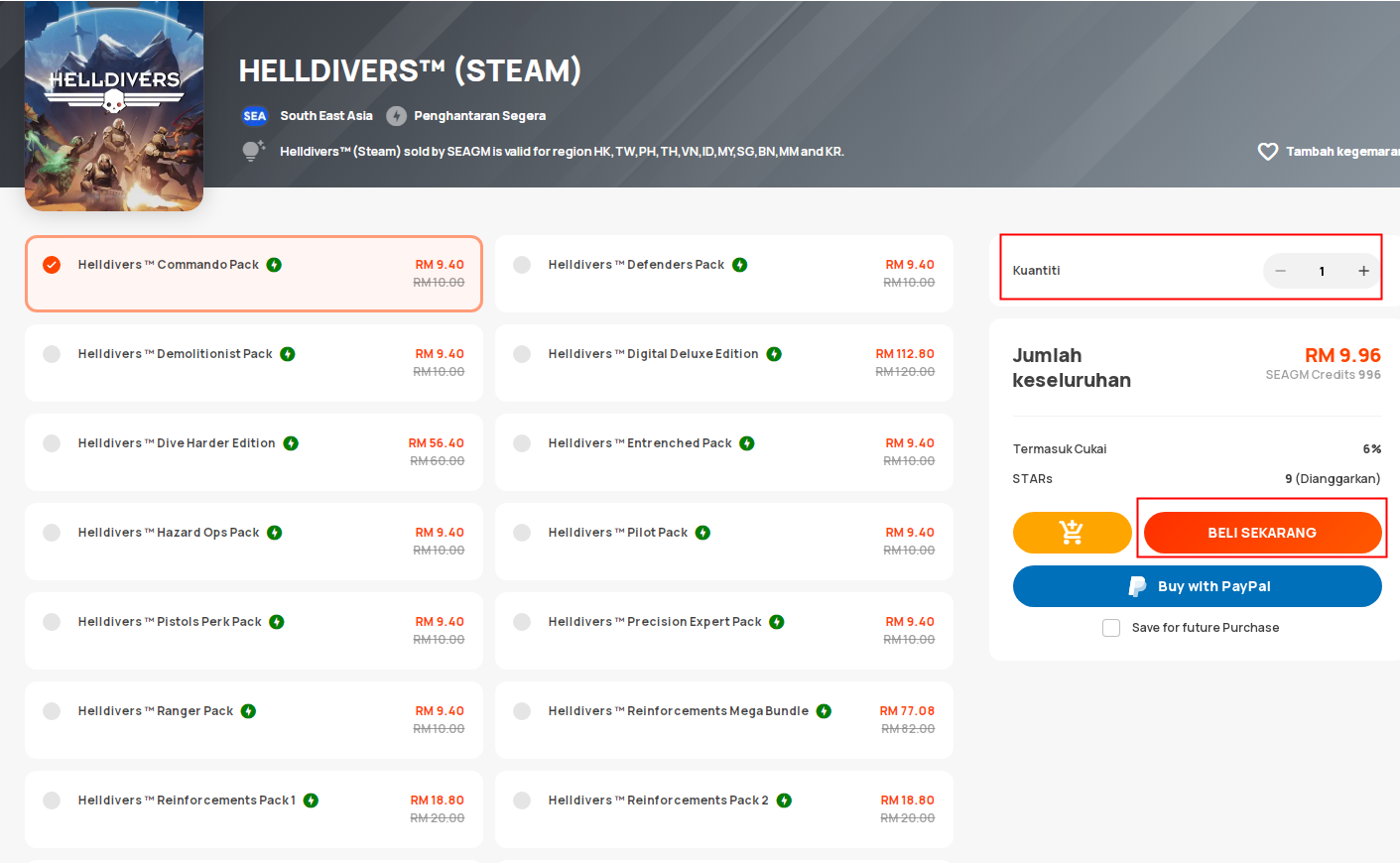
Task: Click the SEAGM Credits 996 text
Action: 1324,375
